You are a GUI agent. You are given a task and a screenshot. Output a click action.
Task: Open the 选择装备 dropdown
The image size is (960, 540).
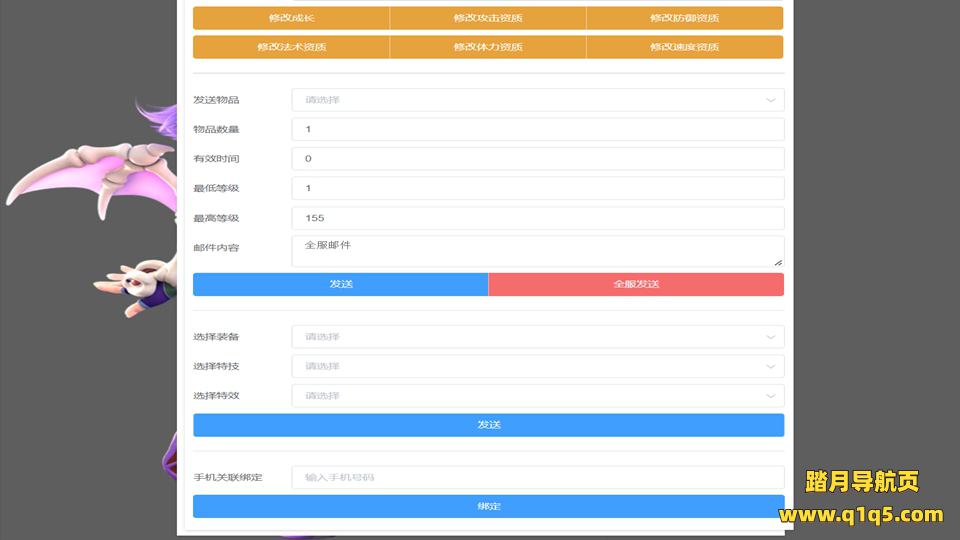pos(537,337)
